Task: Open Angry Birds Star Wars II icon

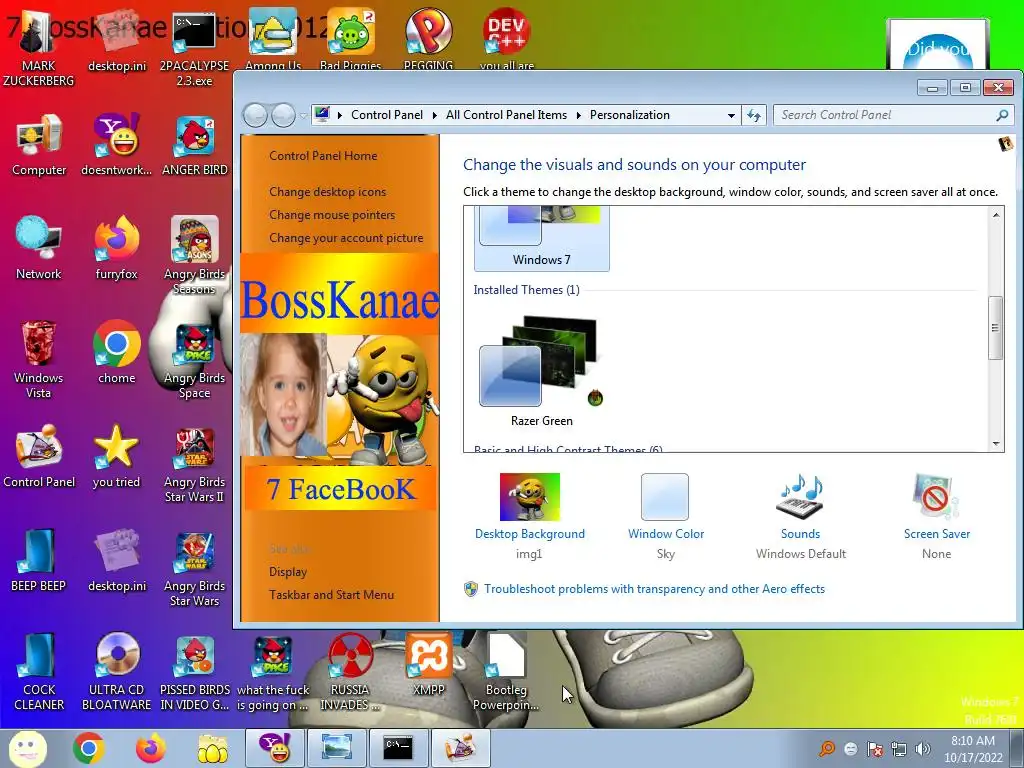Action: pyautogui.click(x=194, y=464)
